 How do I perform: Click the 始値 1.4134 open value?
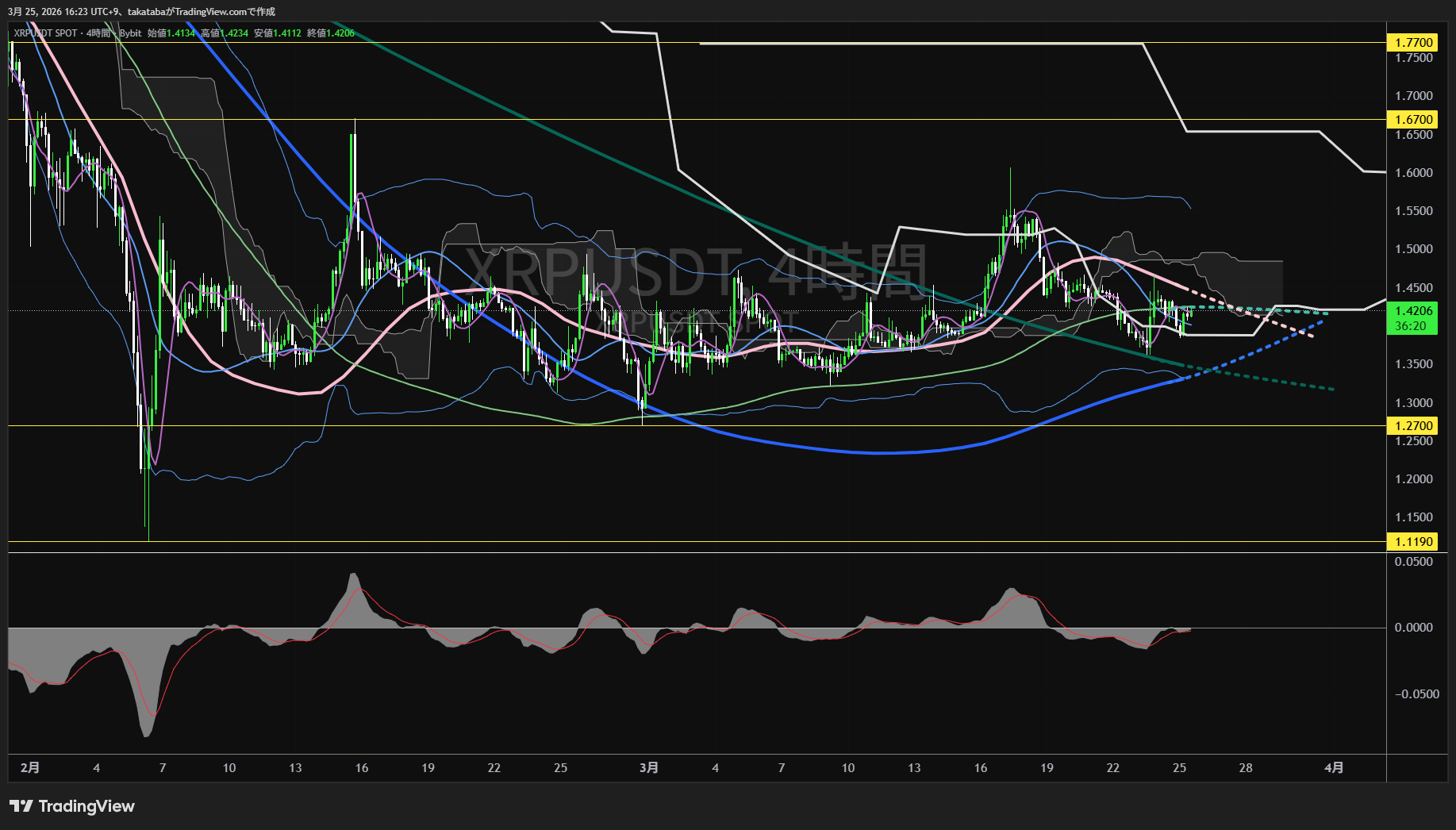click(x=182, y=33)
